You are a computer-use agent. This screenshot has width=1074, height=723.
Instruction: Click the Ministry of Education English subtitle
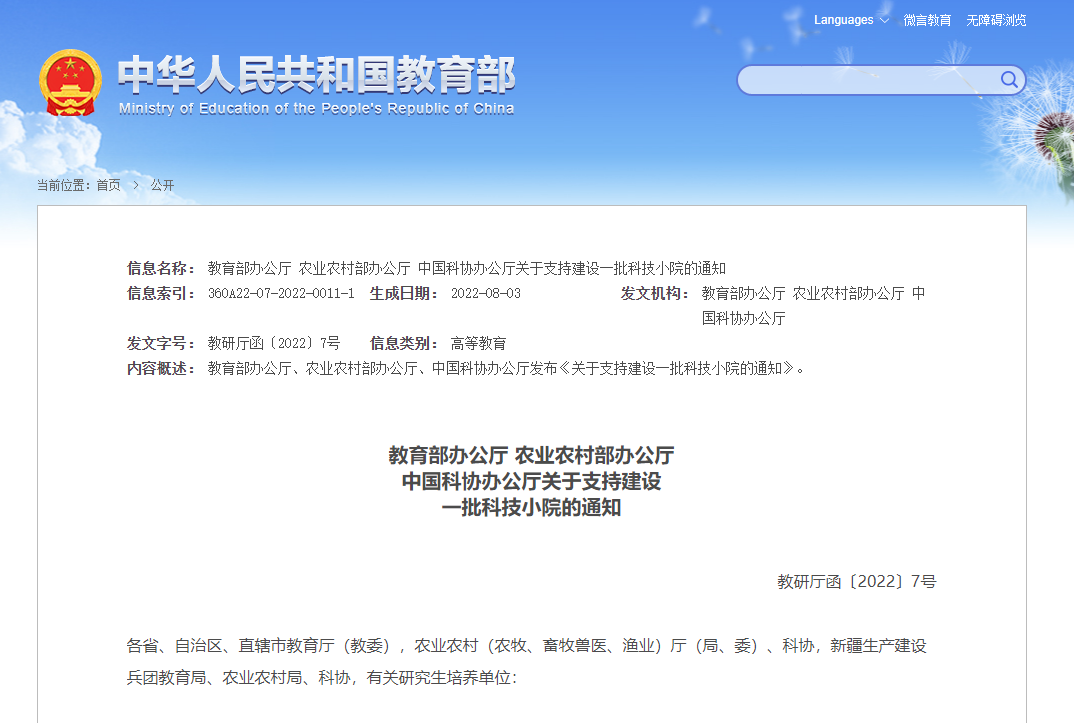316,108
